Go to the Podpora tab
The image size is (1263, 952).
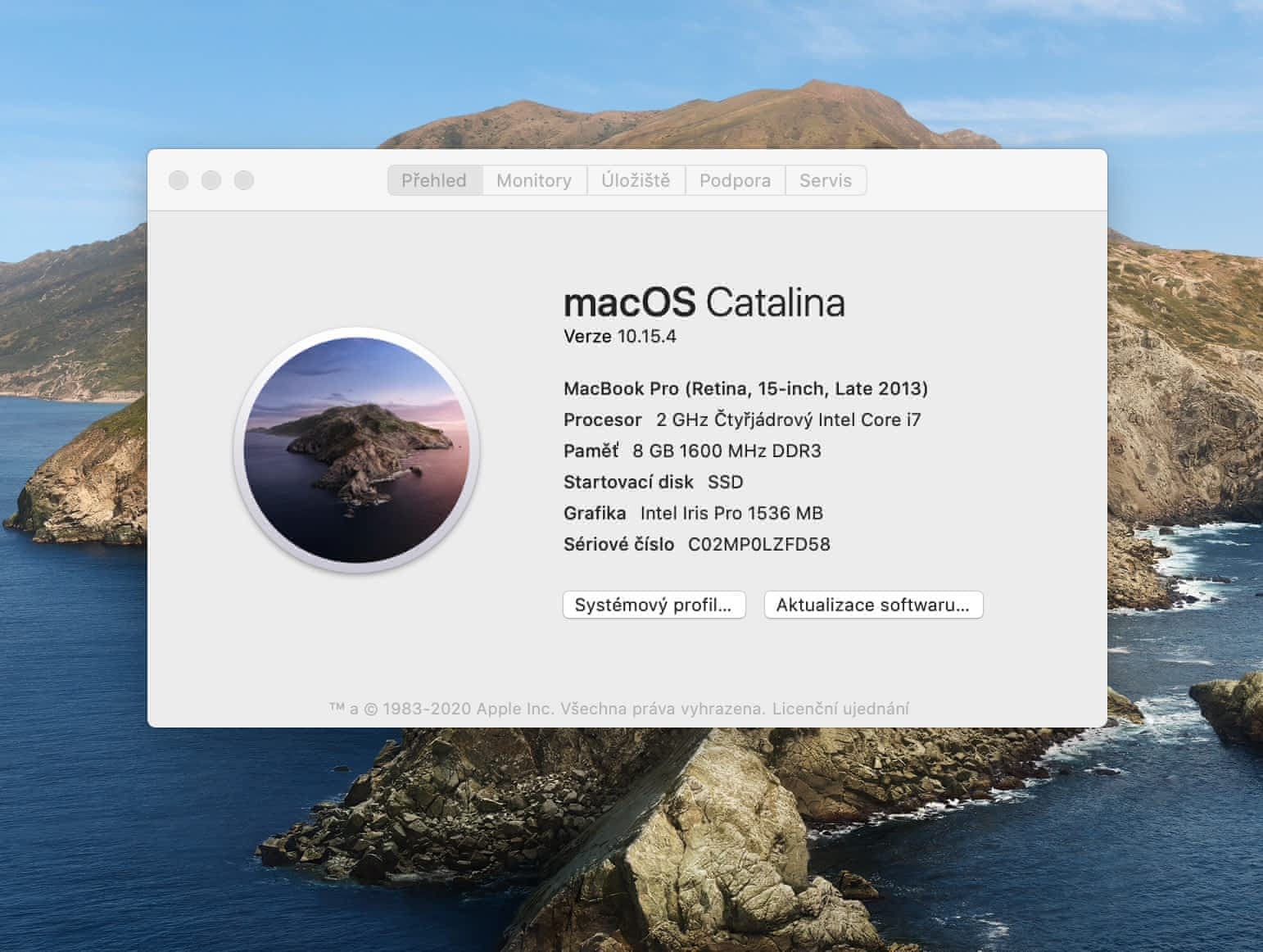pyautogui.click(x=735, y=180)
